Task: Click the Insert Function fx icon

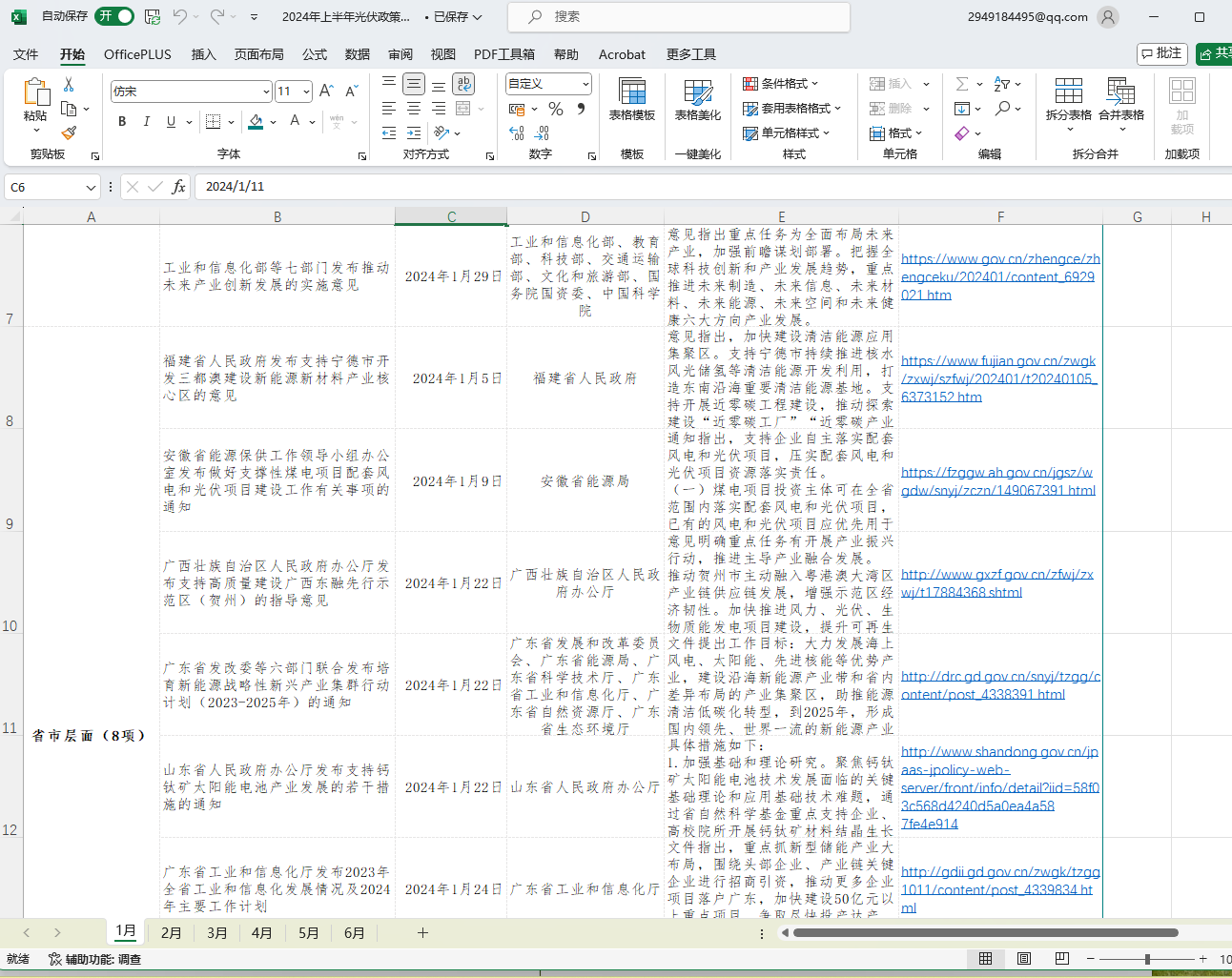Action: pos(178,187)
